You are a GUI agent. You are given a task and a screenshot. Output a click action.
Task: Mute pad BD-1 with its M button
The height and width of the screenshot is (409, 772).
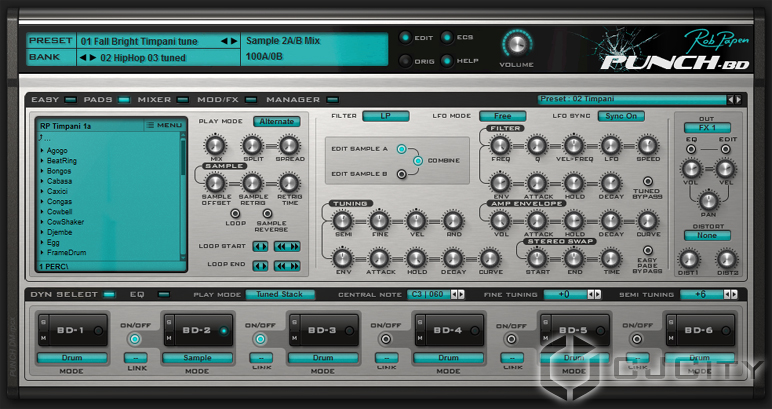(x=43, y=338)
